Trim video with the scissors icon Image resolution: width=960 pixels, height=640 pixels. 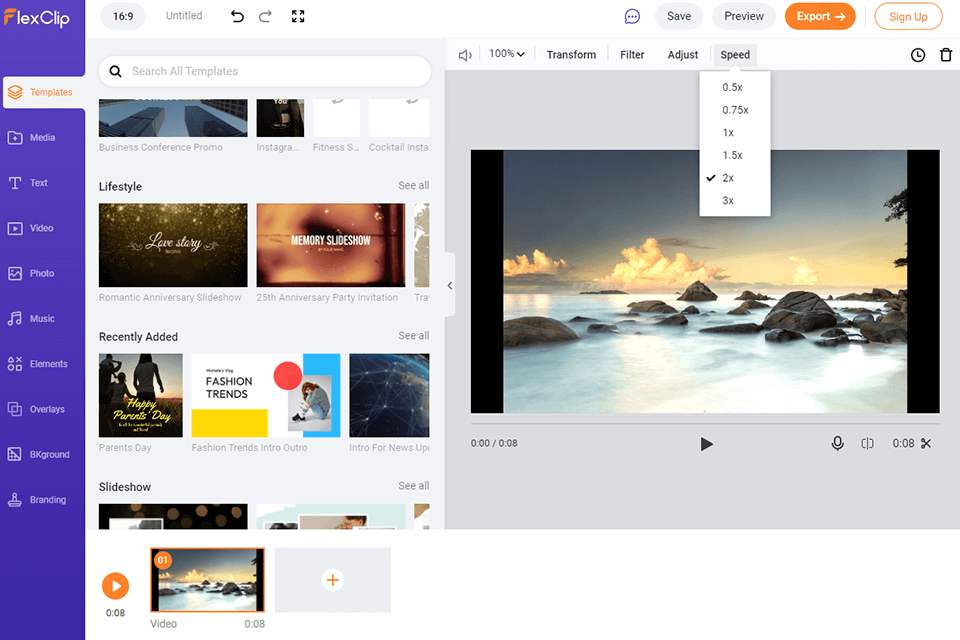(x=926, y=443)
